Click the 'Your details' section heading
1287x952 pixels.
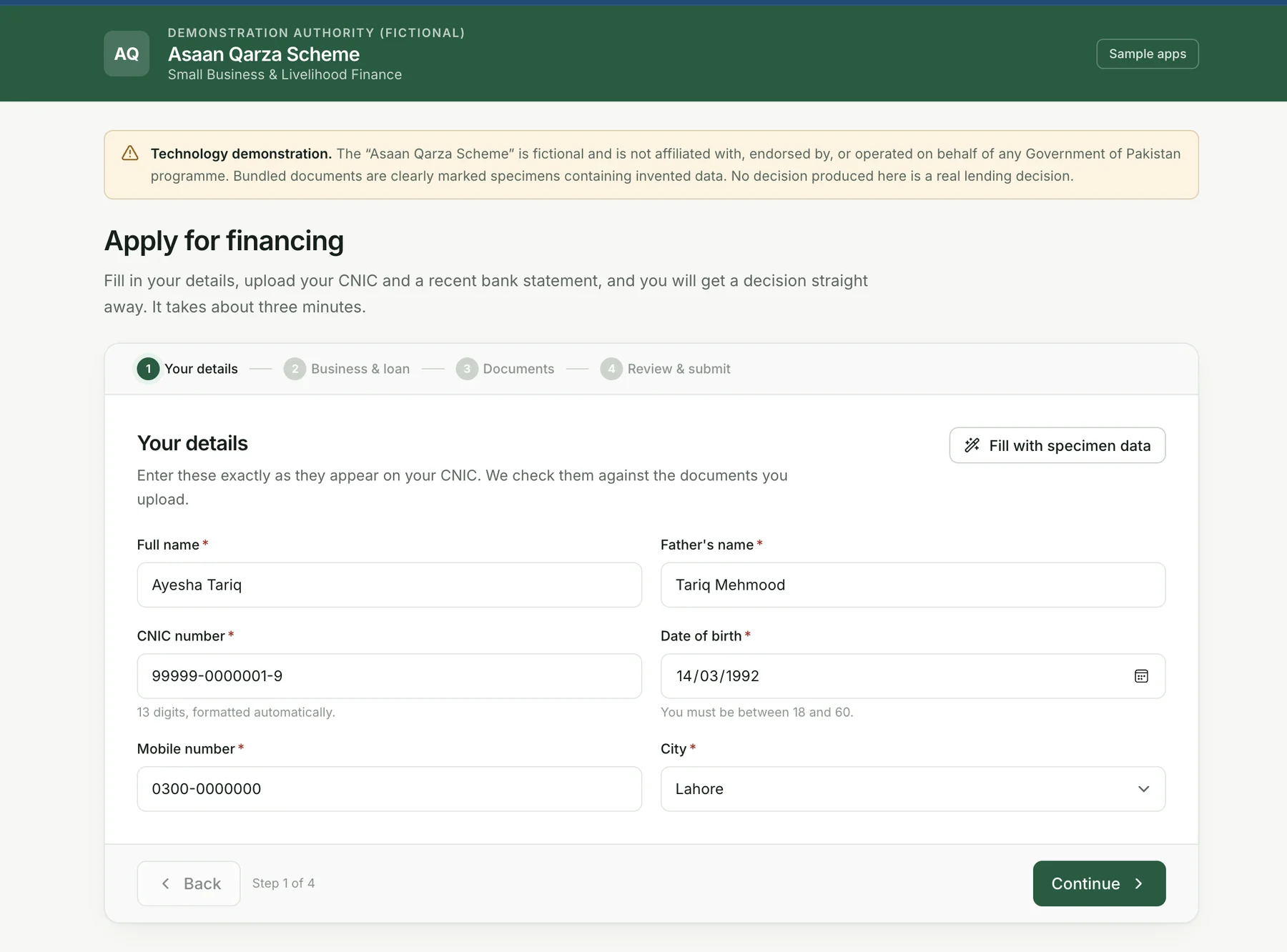tap(192, 443)
